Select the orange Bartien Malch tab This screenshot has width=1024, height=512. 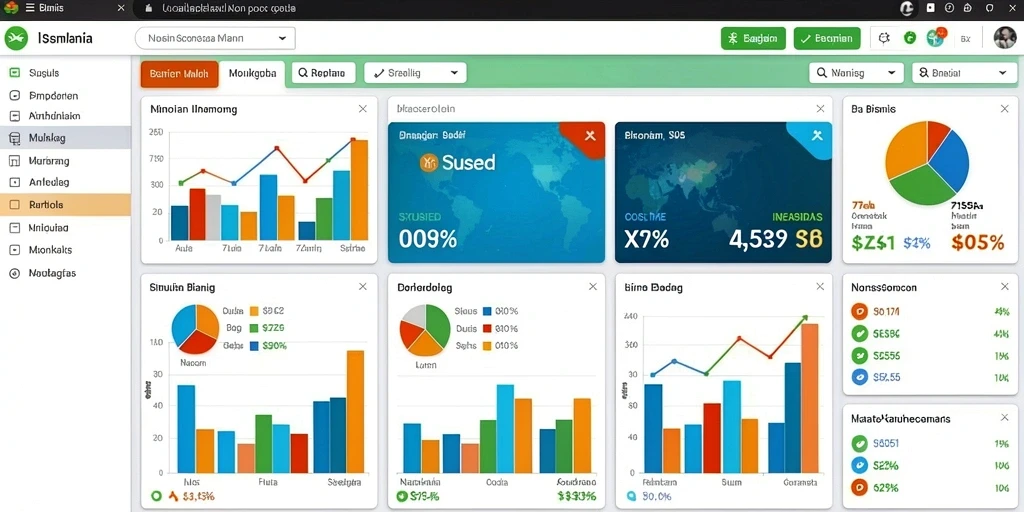pos(179,74)
